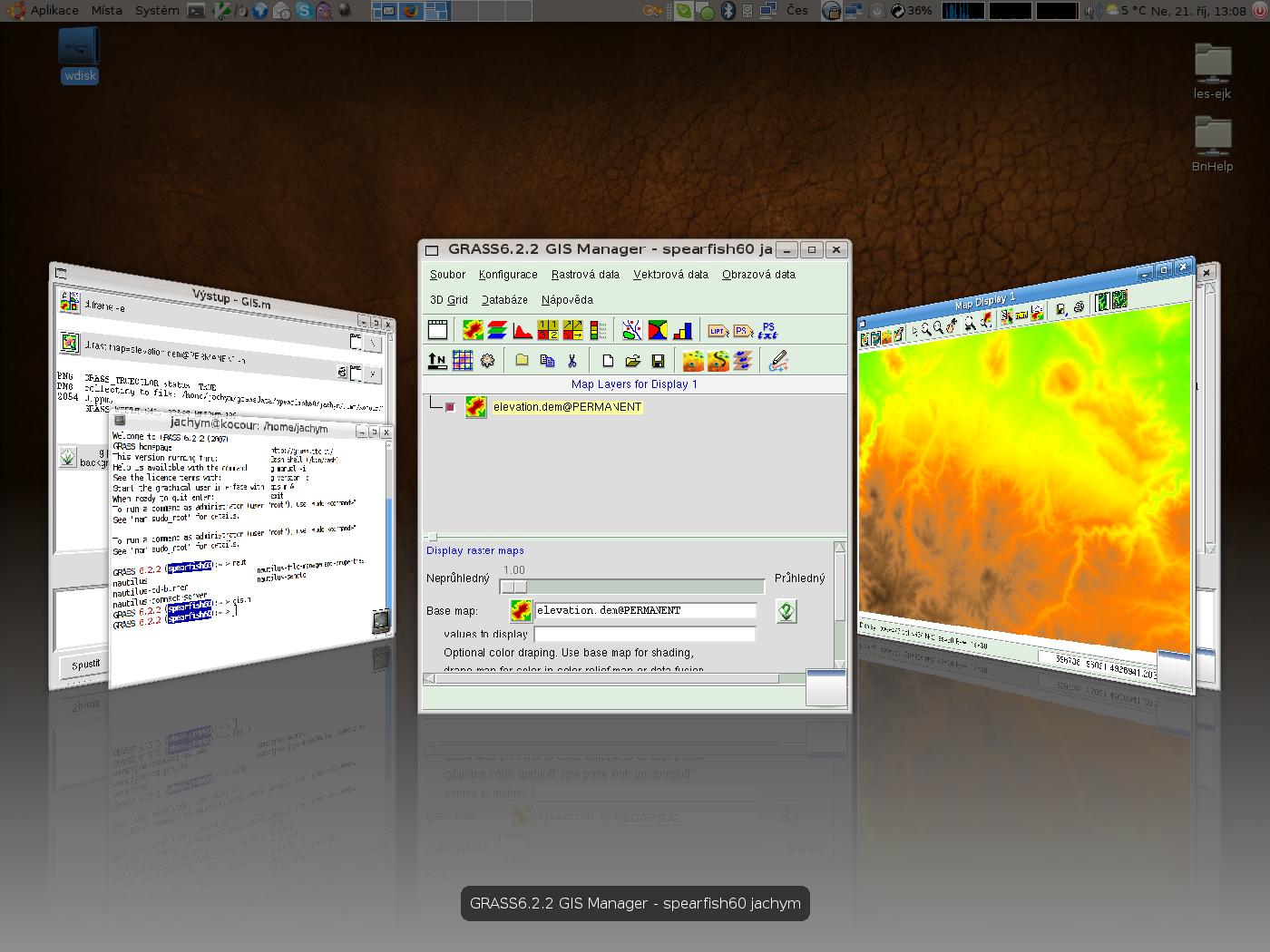Add a grid overlay layer
This screenshot has height=952, width=1270.
pos(463,361)
